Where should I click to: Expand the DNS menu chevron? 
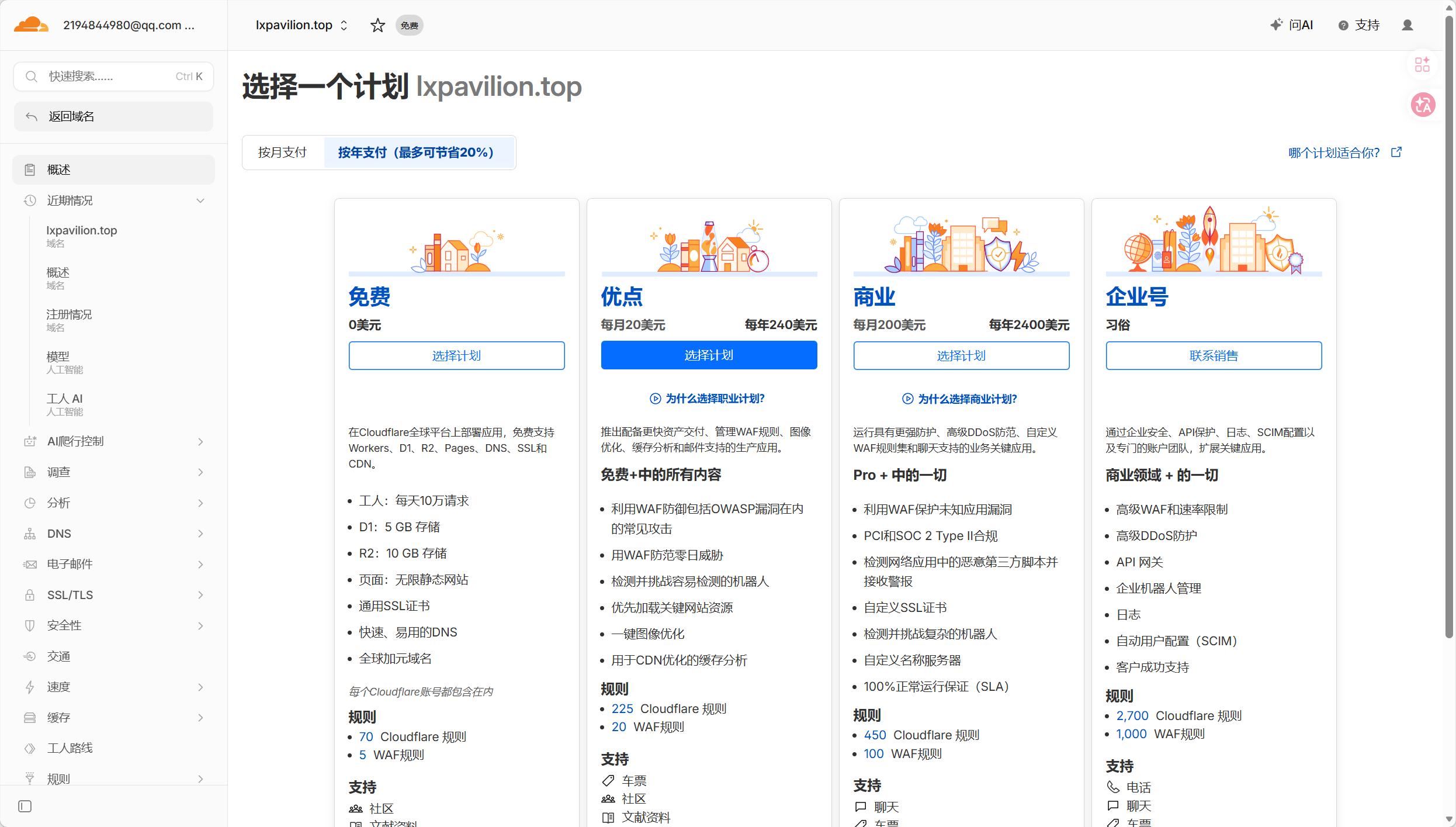(x=200, y=534)
